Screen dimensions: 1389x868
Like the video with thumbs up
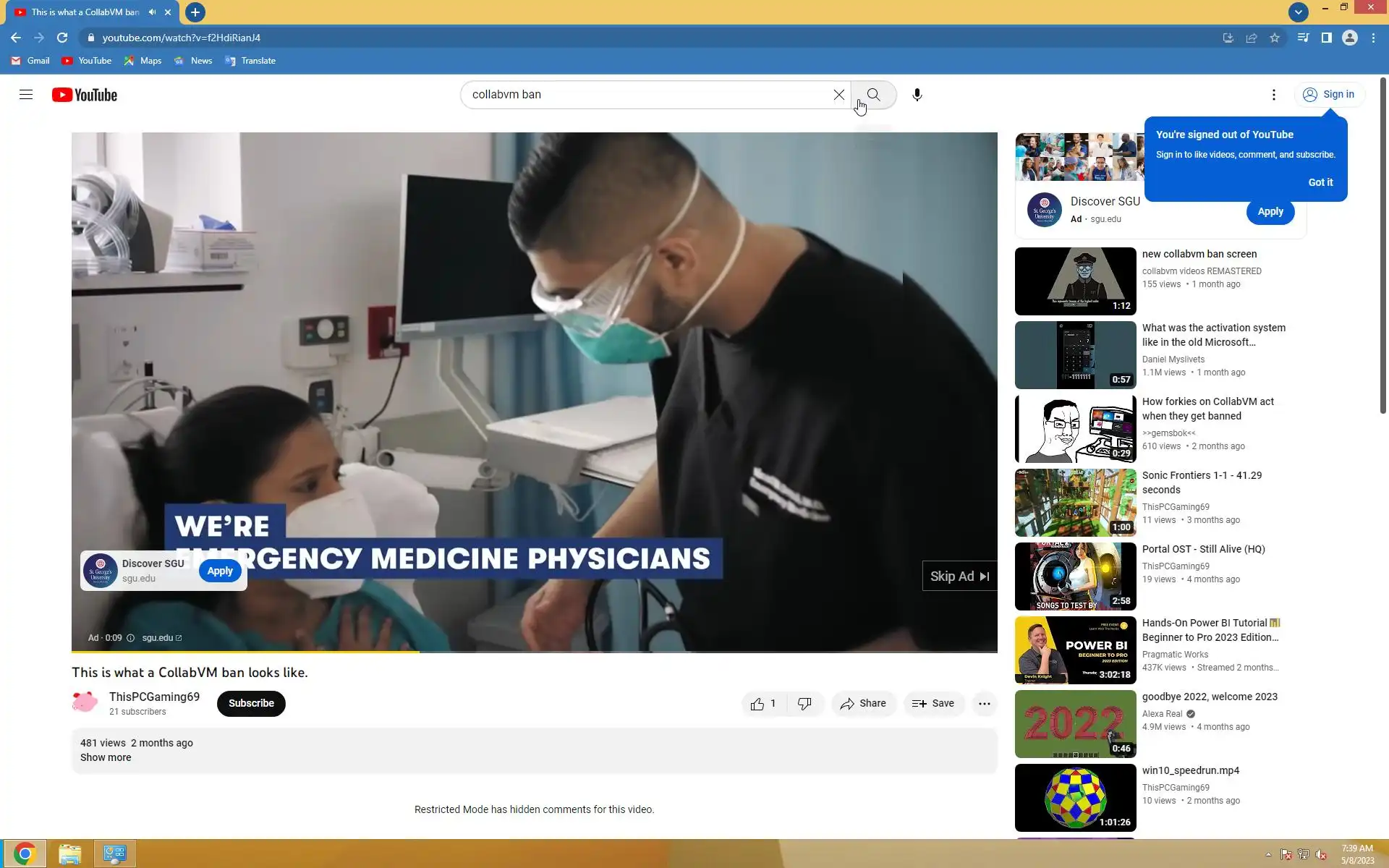pos(757,704)
